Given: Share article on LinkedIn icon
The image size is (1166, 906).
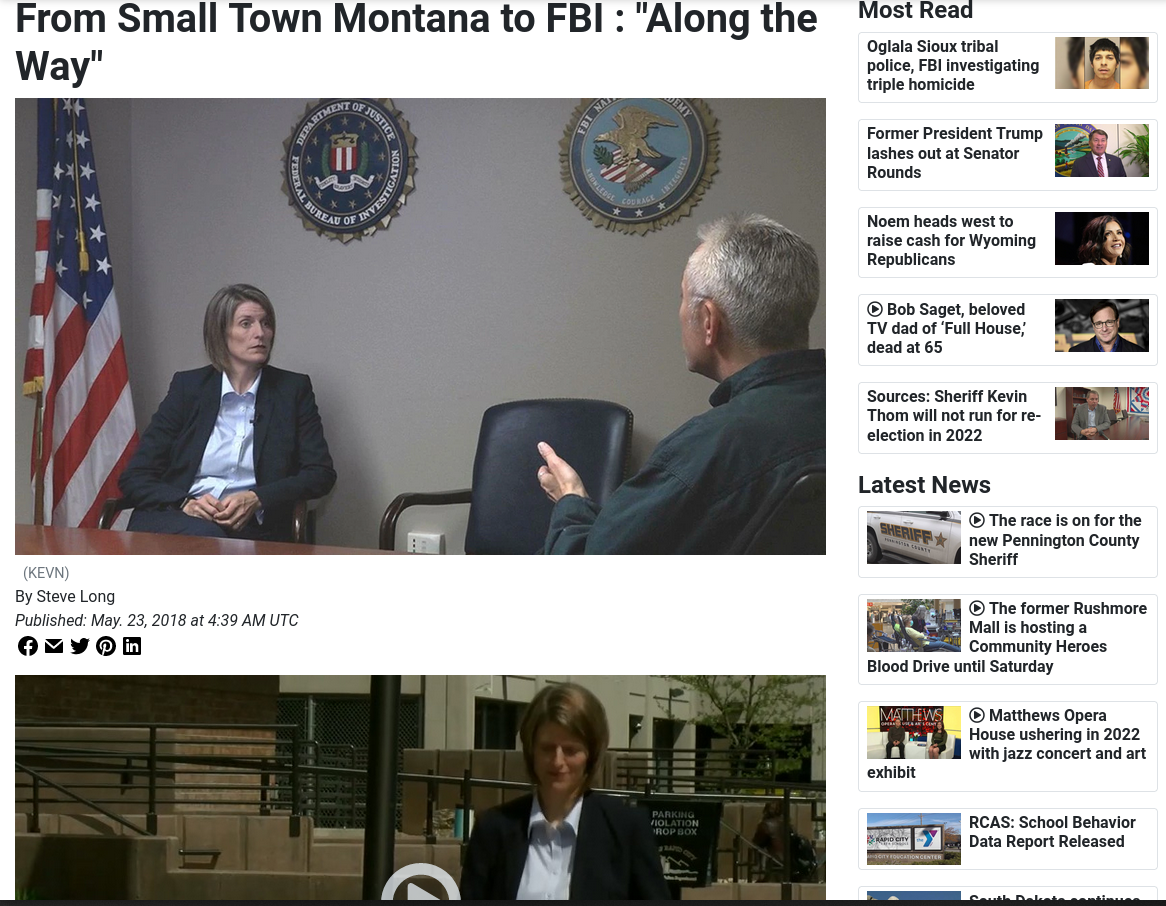Looking at the screenshot, I should point(132,646).
